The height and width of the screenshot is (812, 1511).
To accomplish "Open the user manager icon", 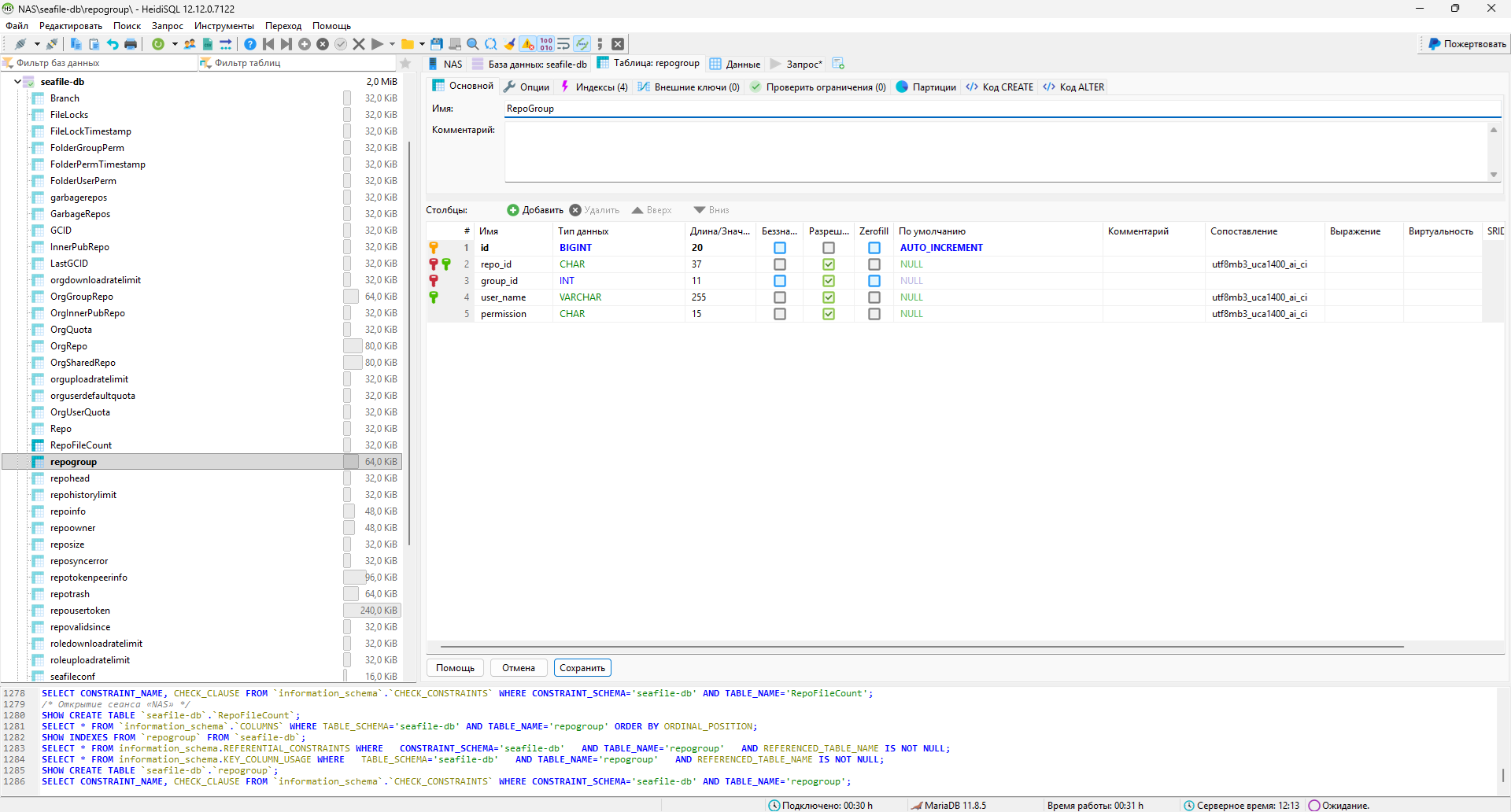I will click(x=190, y=44).
